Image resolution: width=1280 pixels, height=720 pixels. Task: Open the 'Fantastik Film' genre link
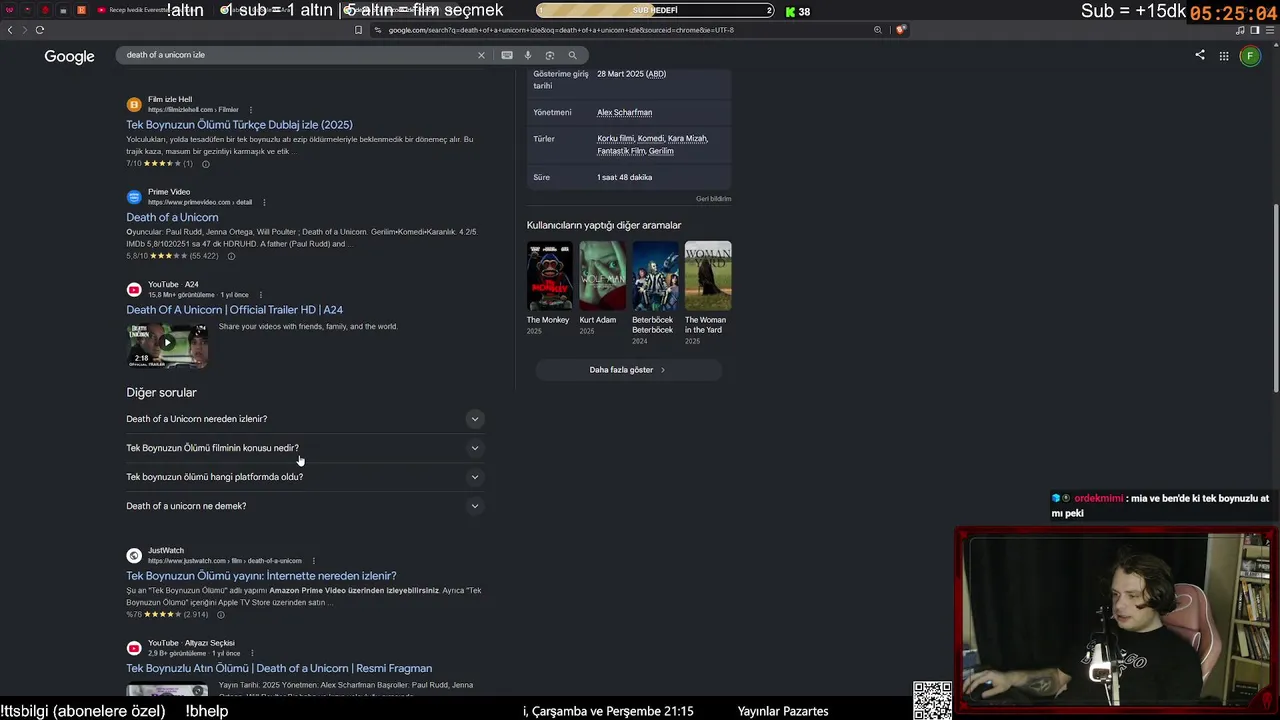coord(621,151)
